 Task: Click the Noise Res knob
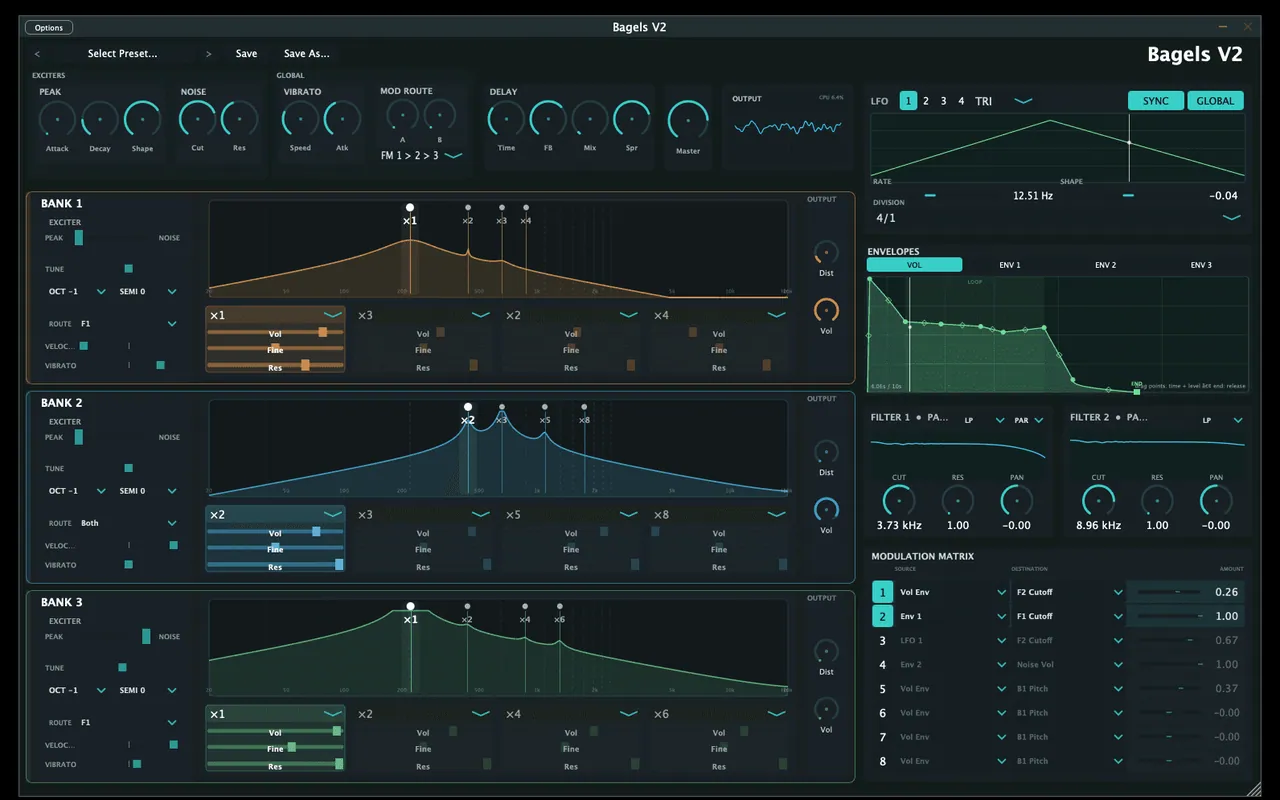coord(239,120)
